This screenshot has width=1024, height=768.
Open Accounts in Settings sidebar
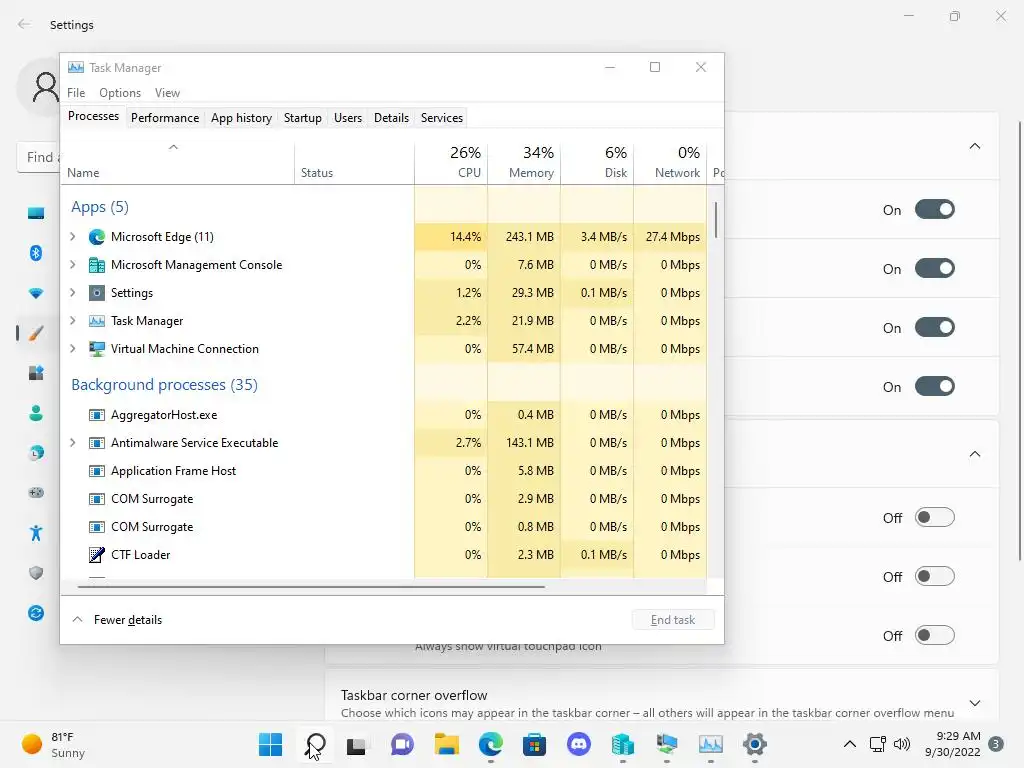(x=36, y=413)
